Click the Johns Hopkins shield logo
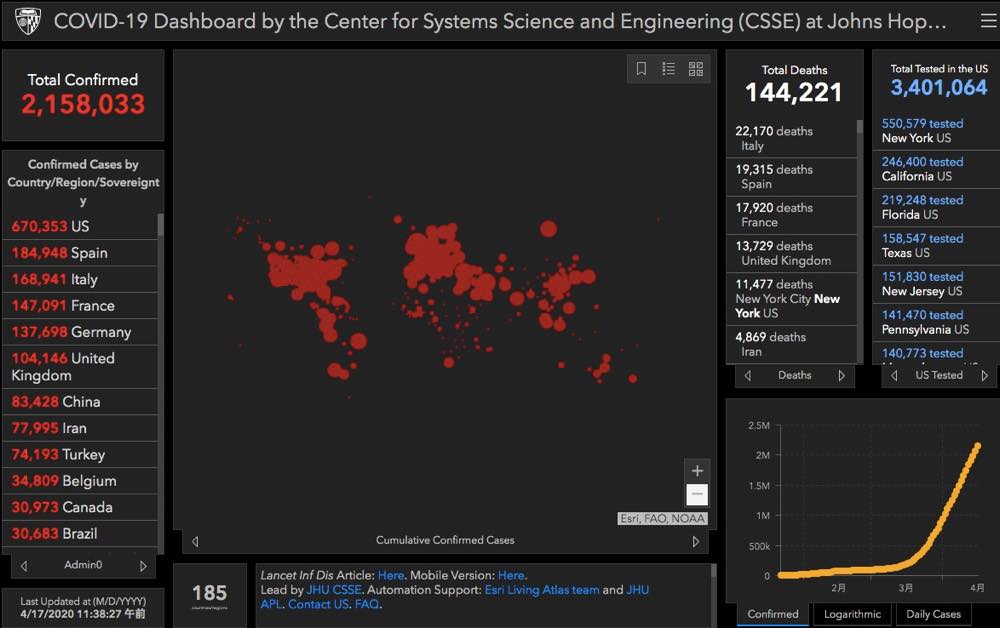 27,21
